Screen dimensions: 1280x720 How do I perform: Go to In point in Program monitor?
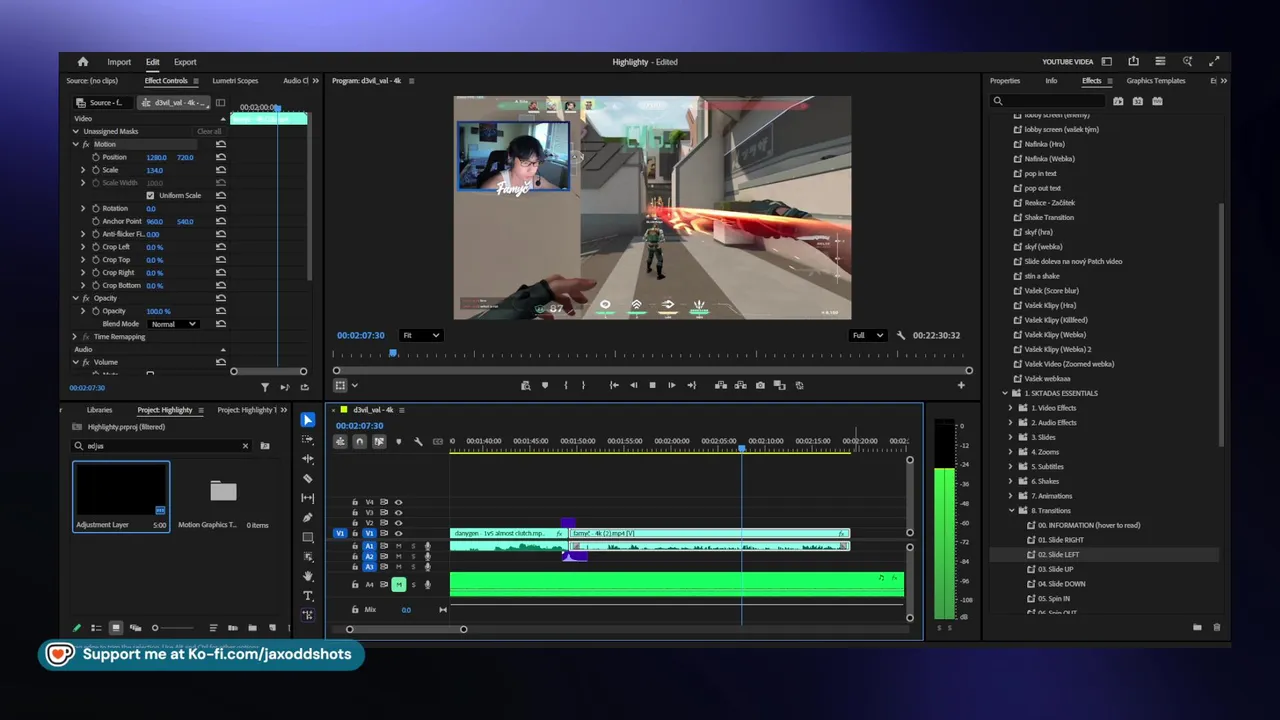[x=614, y=385]
